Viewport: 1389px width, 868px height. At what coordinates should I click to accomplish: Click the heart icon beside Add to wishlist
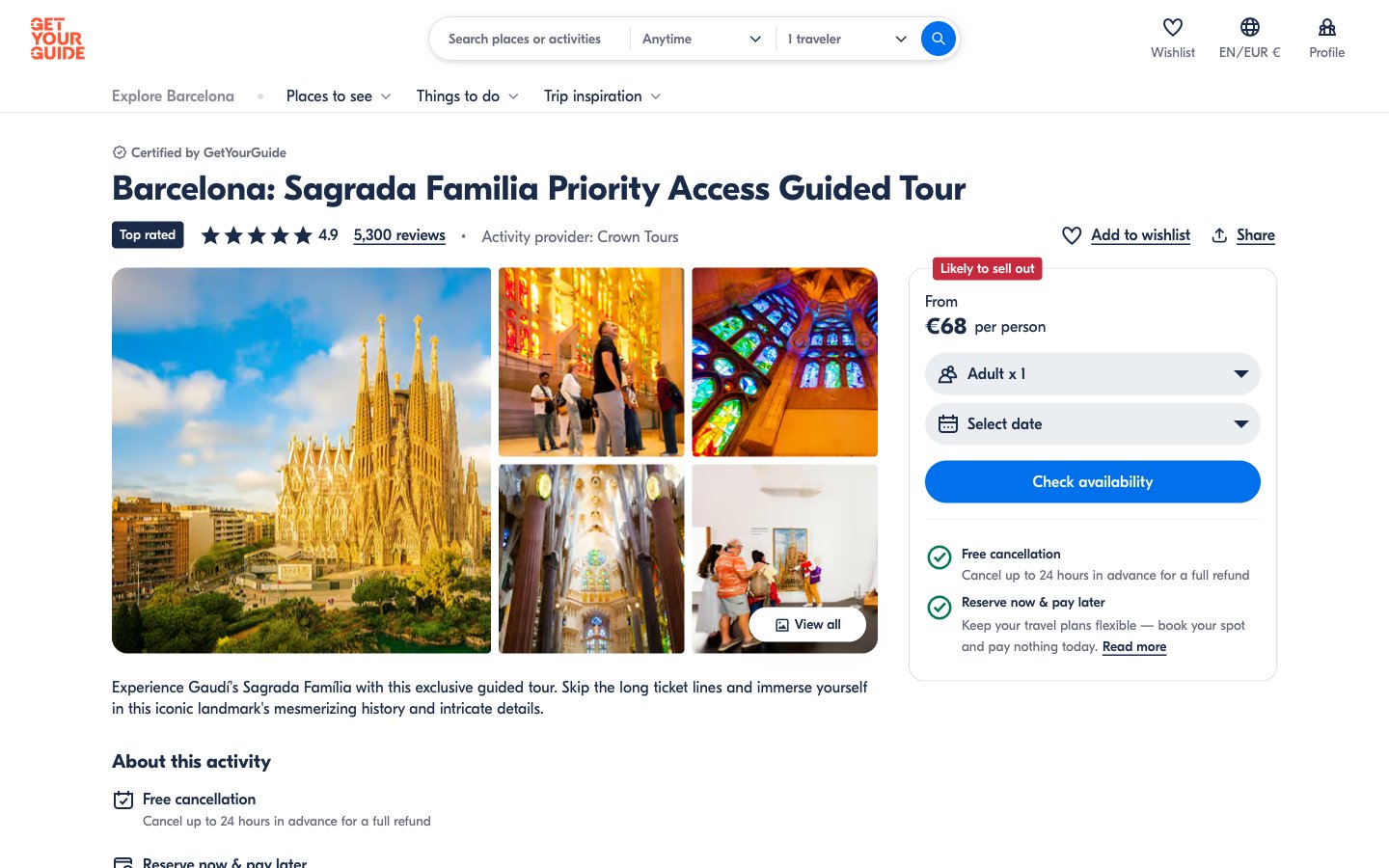(1071, 235)
